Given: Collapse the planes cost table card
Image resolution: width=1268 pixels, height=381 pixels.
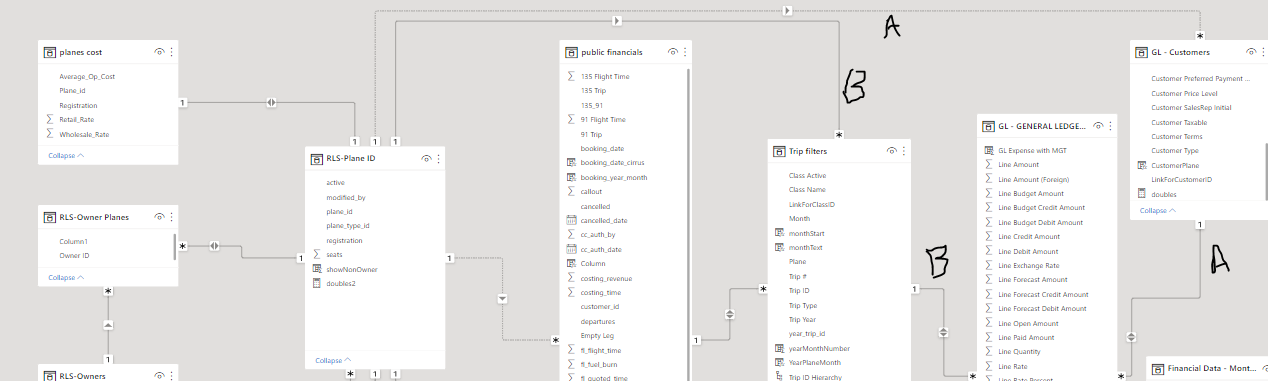Looking at the screenshot, I should click(66, 155).
